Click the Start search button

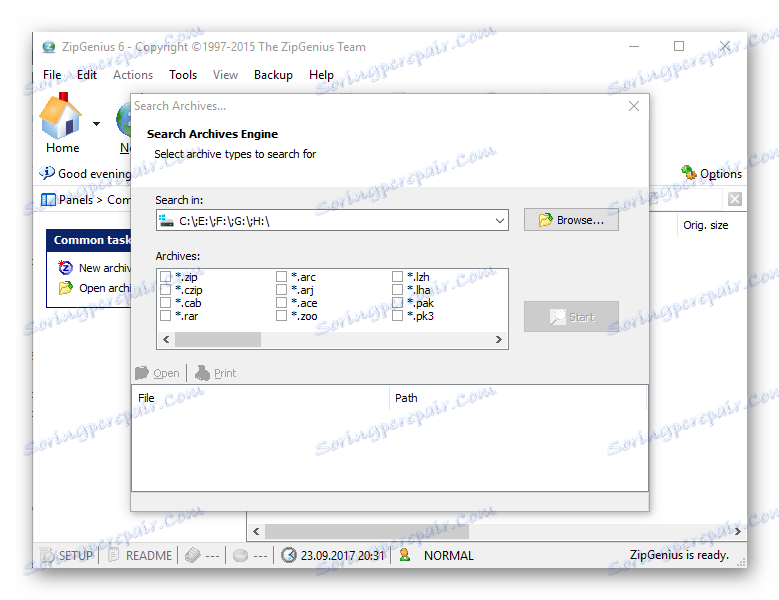(571, 316)
